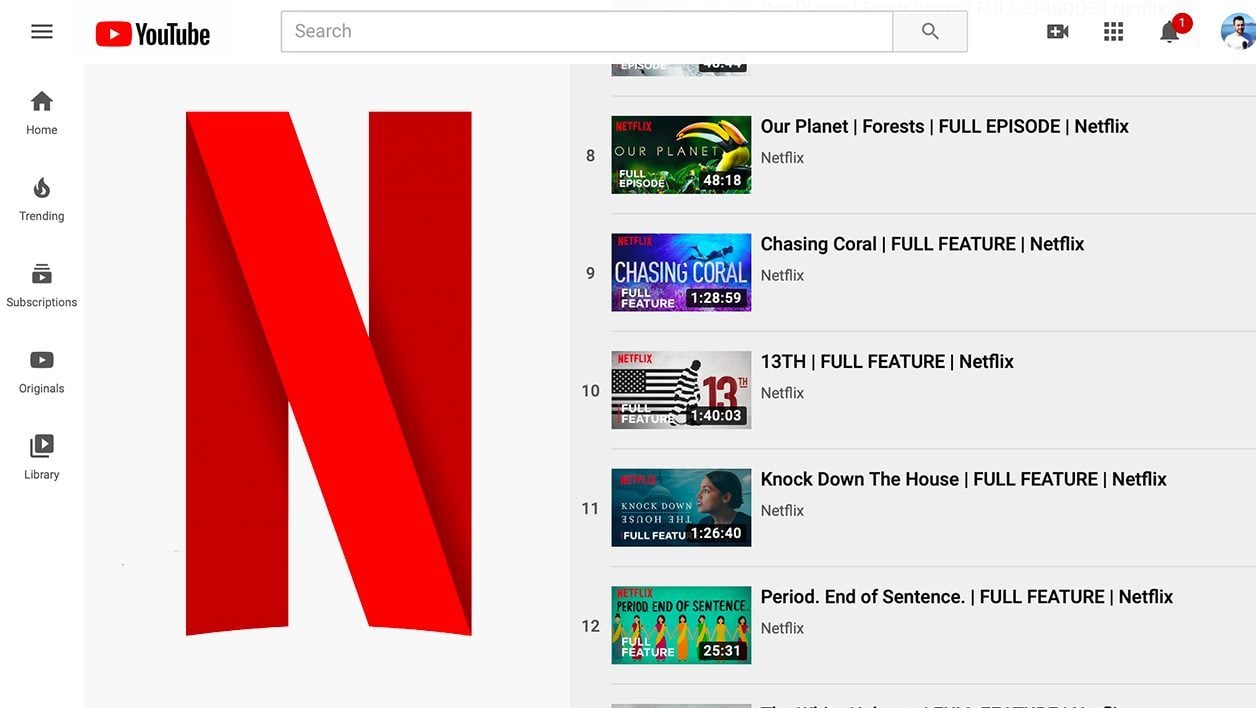Click playlist index number 9

[590, 273]
